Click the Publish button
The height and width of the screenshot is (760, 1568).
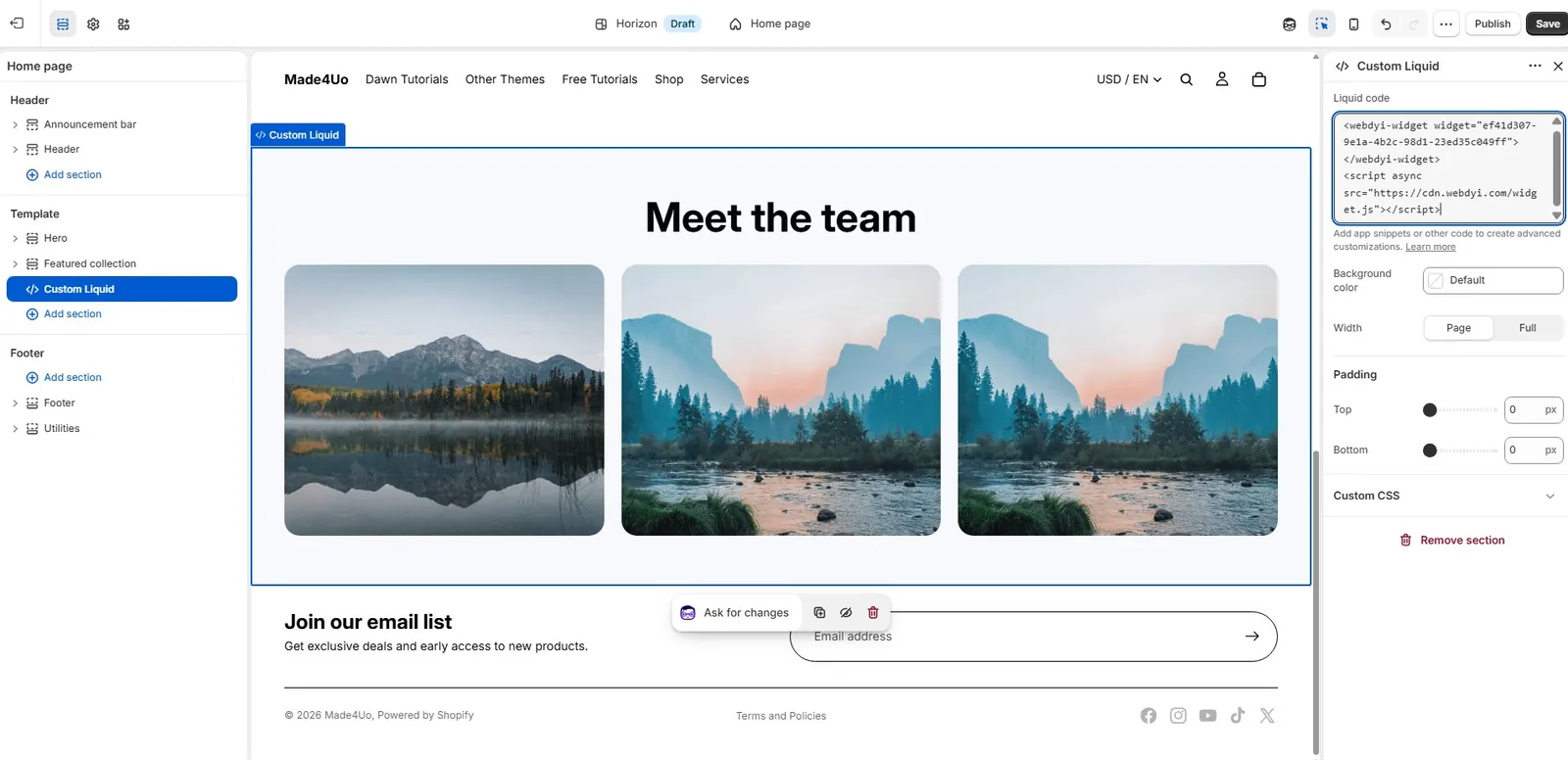tap(1492, 24)
